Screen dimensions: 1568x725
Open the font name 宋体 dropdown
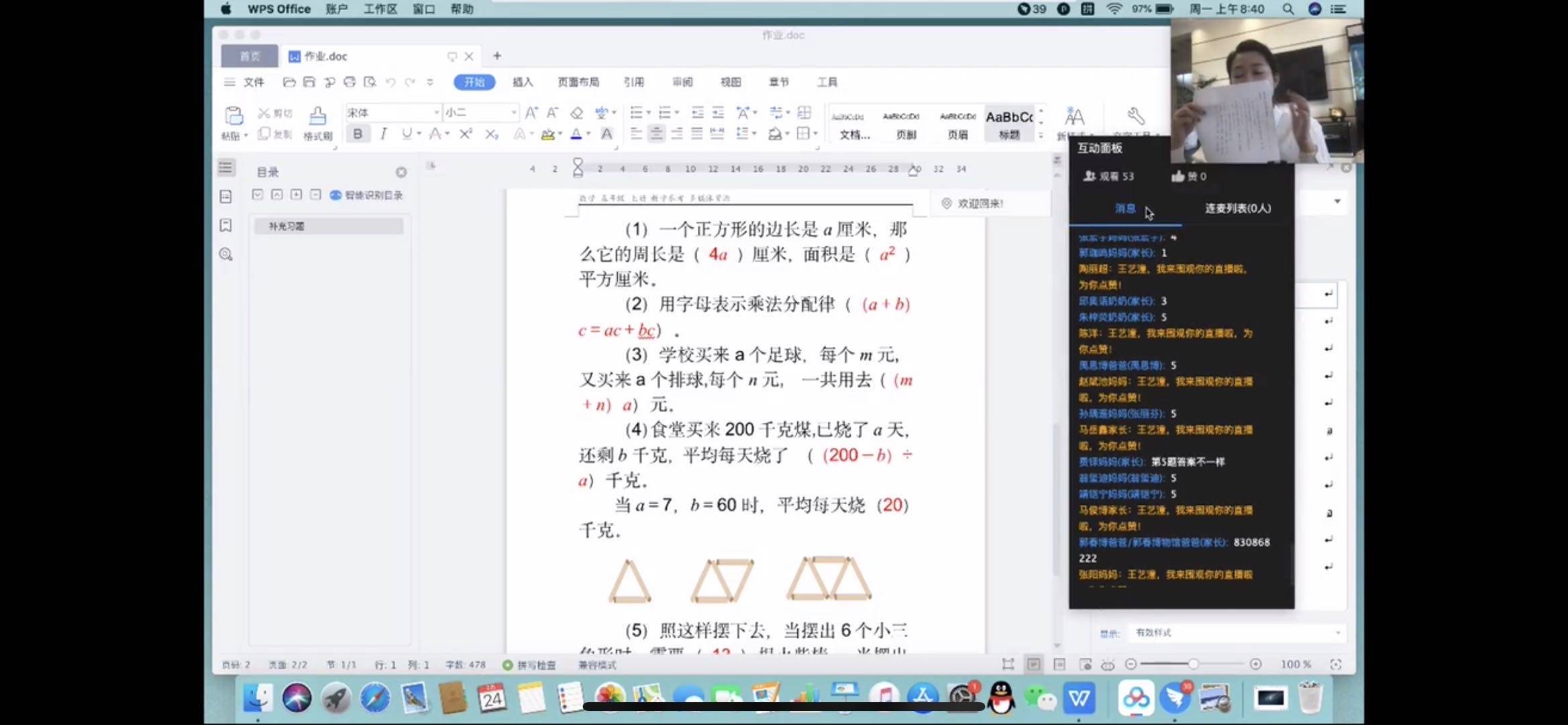(436, 113)
